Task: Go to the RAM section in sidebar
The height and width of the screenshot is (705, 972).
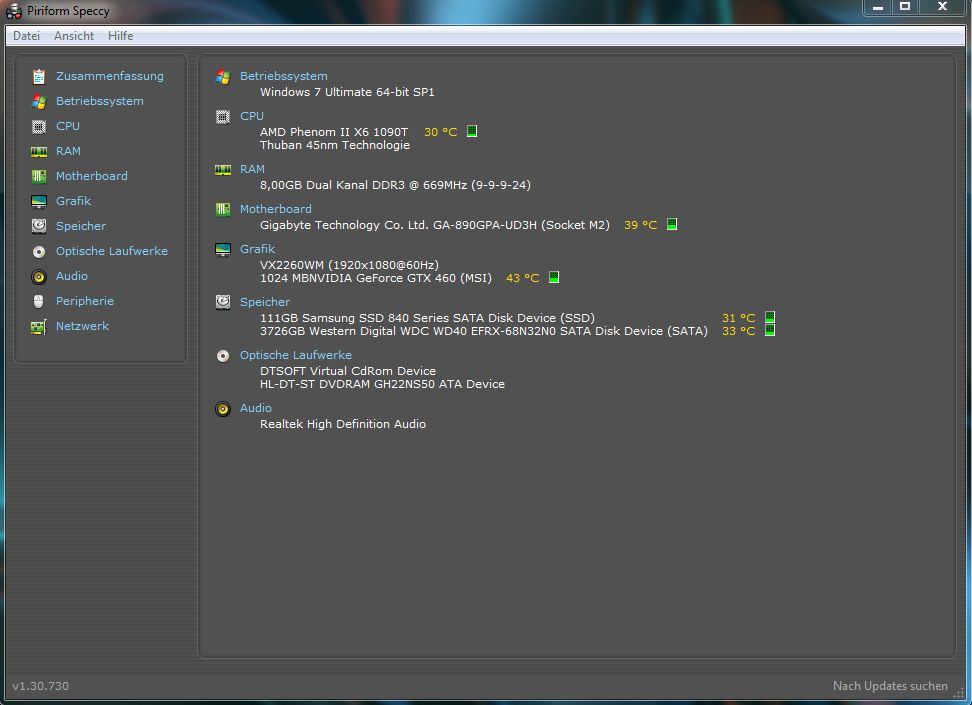Action: pos(68,151)
